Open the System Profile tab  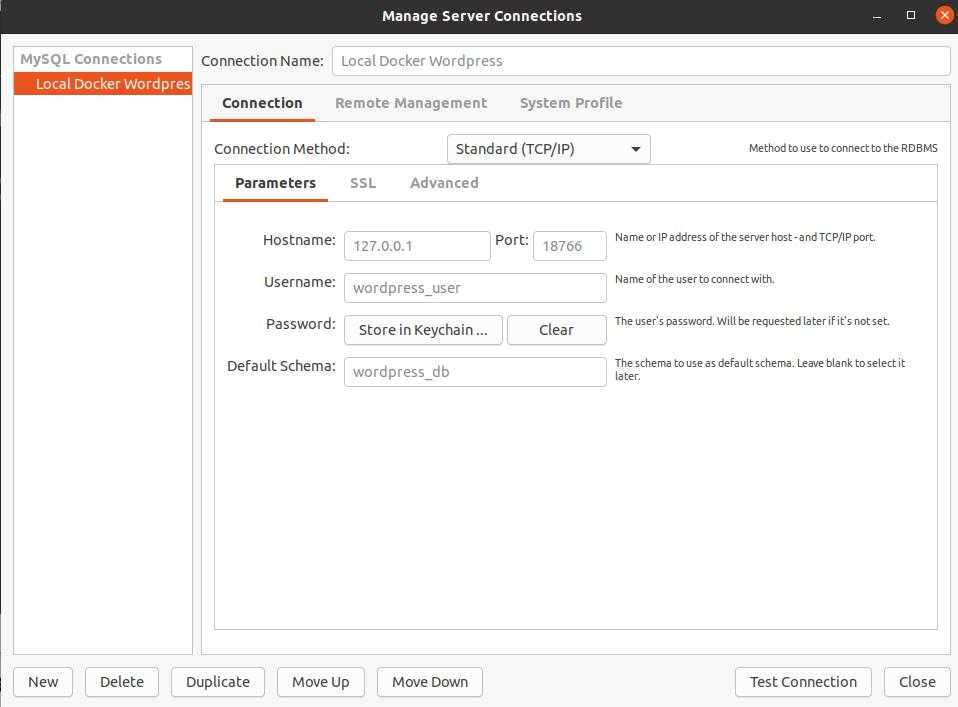point(571,103)
